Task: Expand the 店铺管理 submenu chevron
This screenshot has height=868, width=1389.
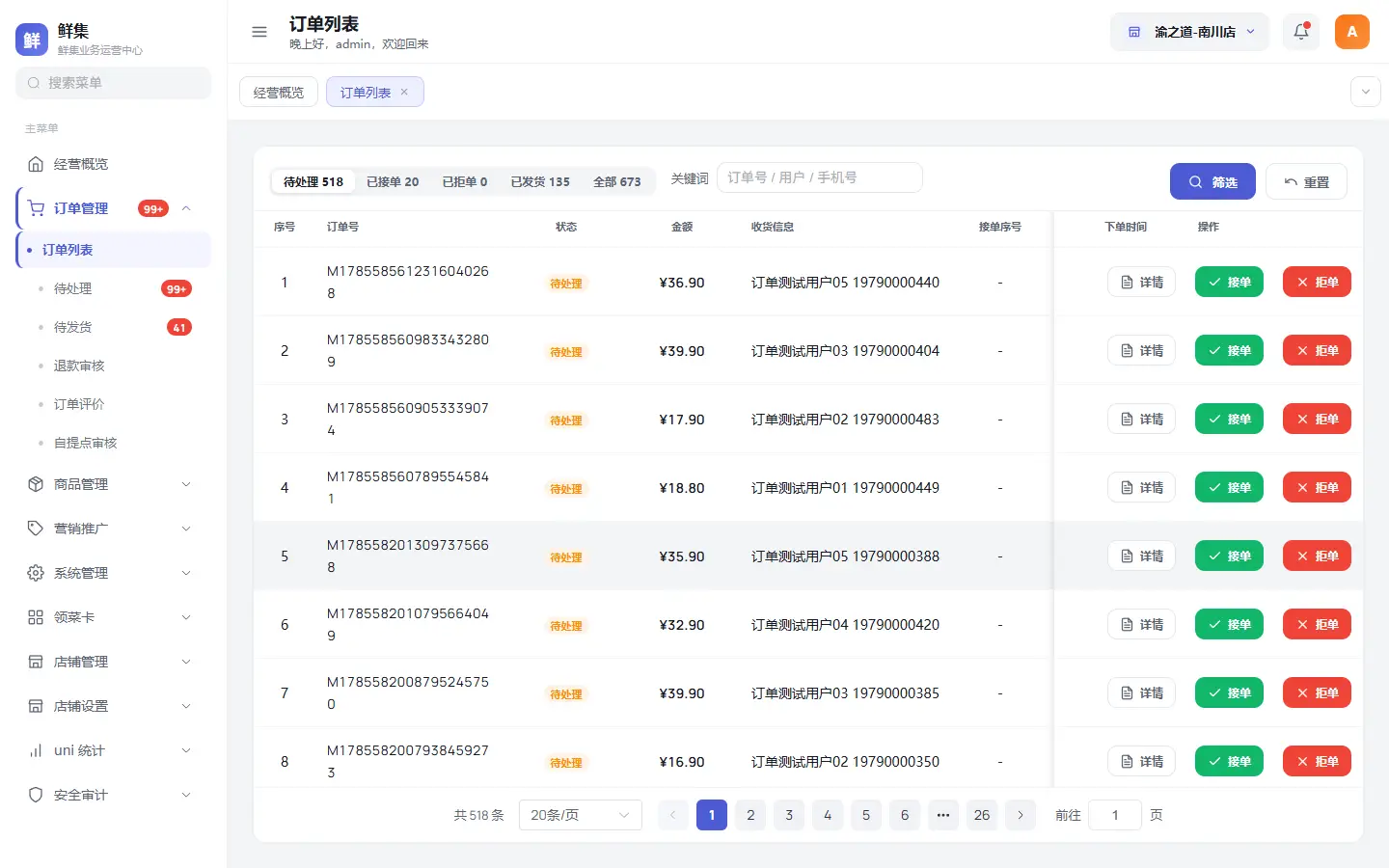Action: pos(186,662)
